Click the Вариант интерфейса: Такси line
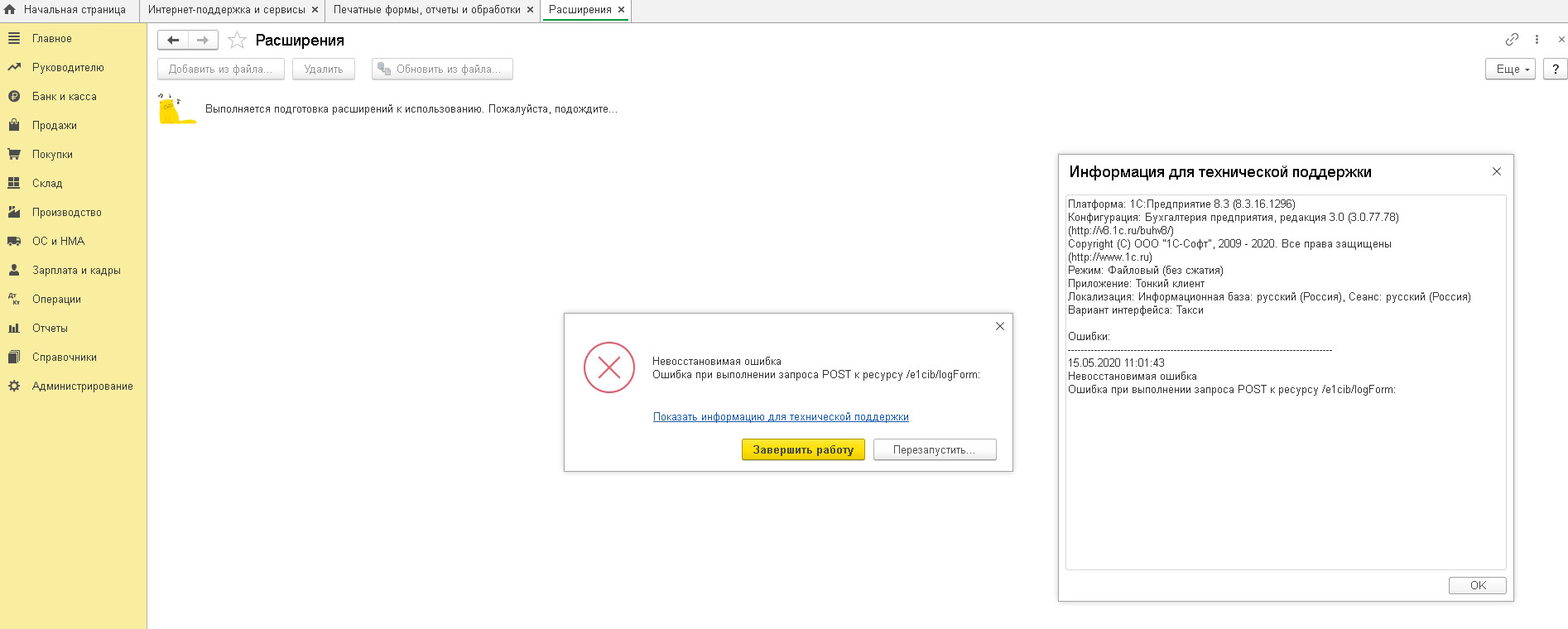The image size is (1568, 629). (1135, 310)
